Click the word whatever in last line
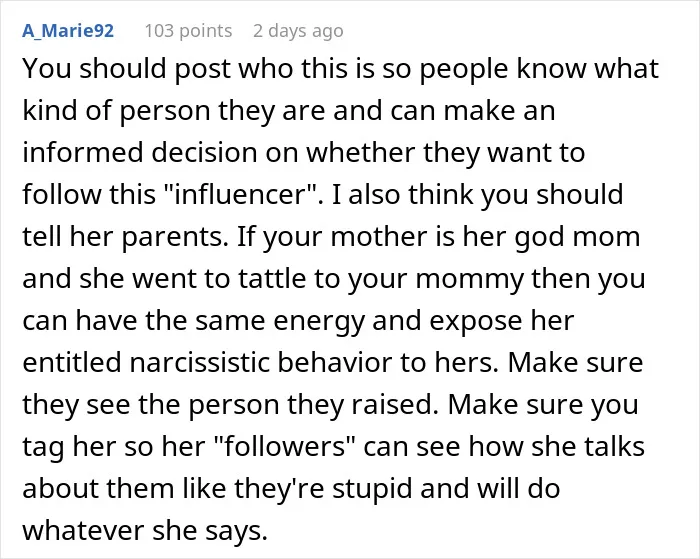Viewport: 700px width, 559px height. coord(83,530)
